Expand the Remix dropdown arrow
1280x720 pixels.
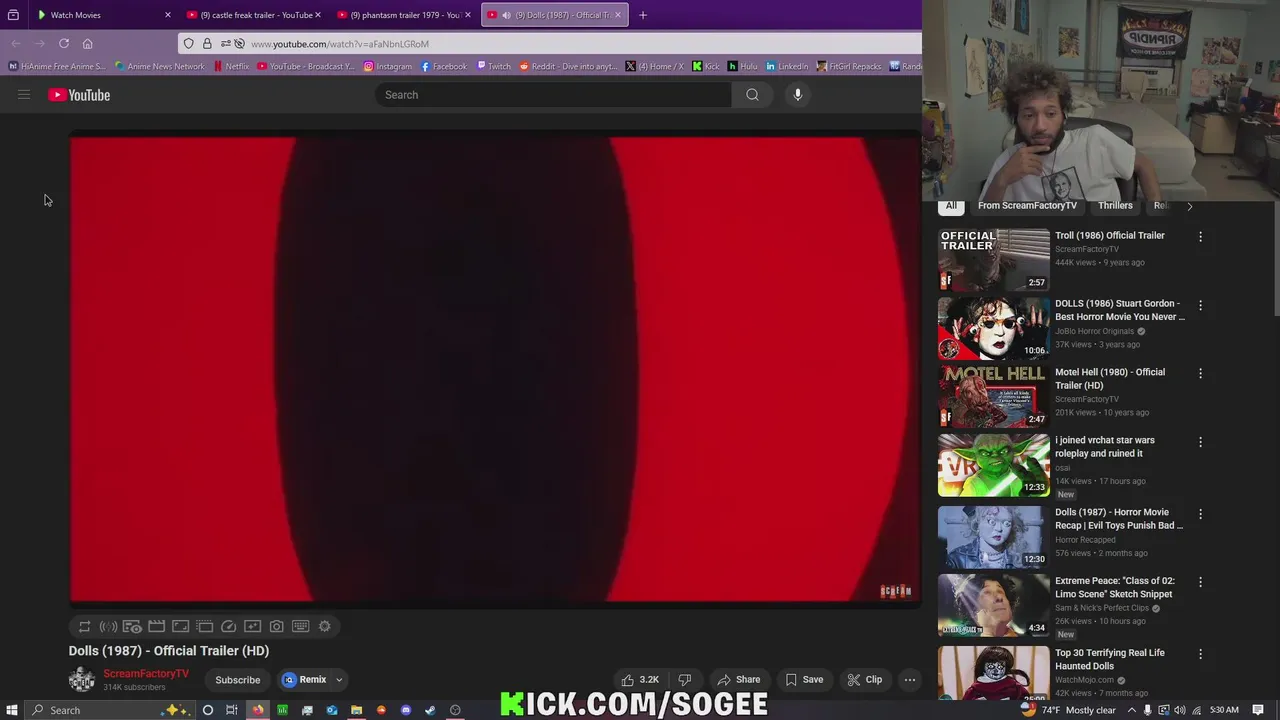[x=339, y=680]
